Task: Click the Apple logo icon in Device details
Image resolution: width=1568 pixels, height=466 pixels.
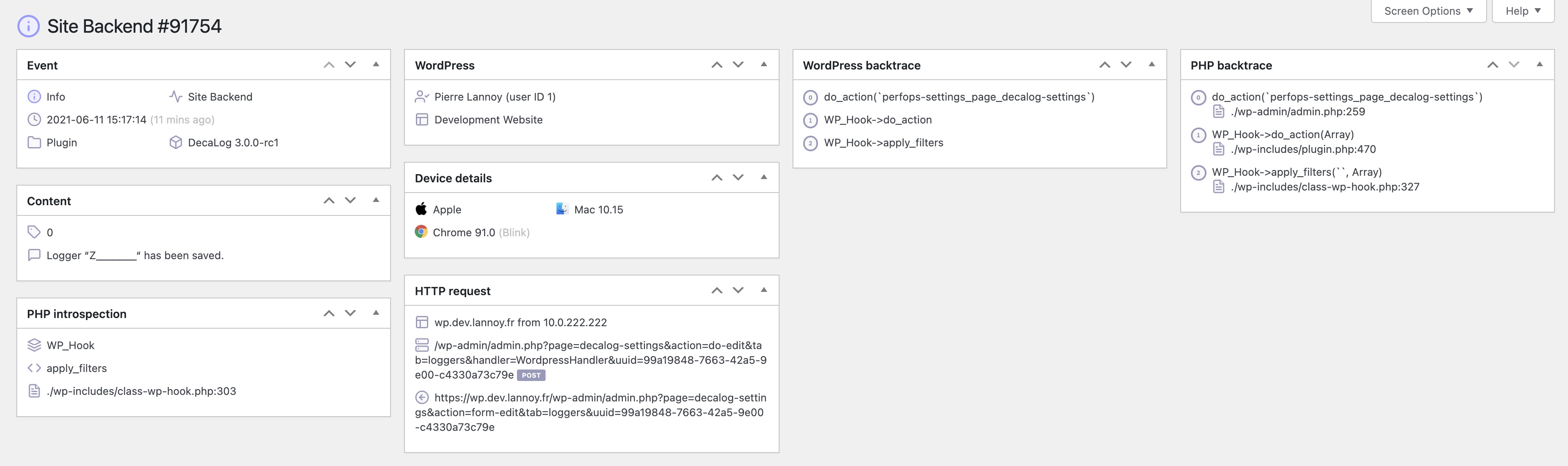Action: pos(421,209)
